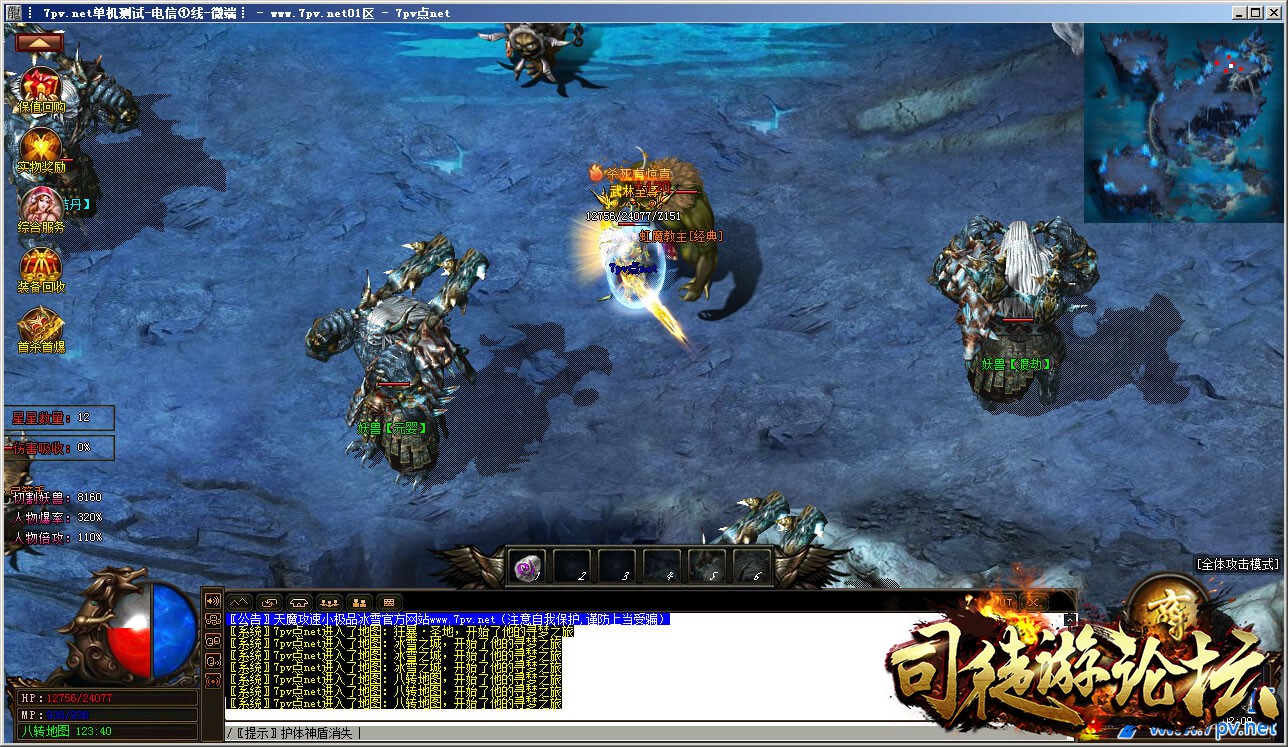
Task: Click the minimap in the top-right corner
Action: click(1183, 123)
